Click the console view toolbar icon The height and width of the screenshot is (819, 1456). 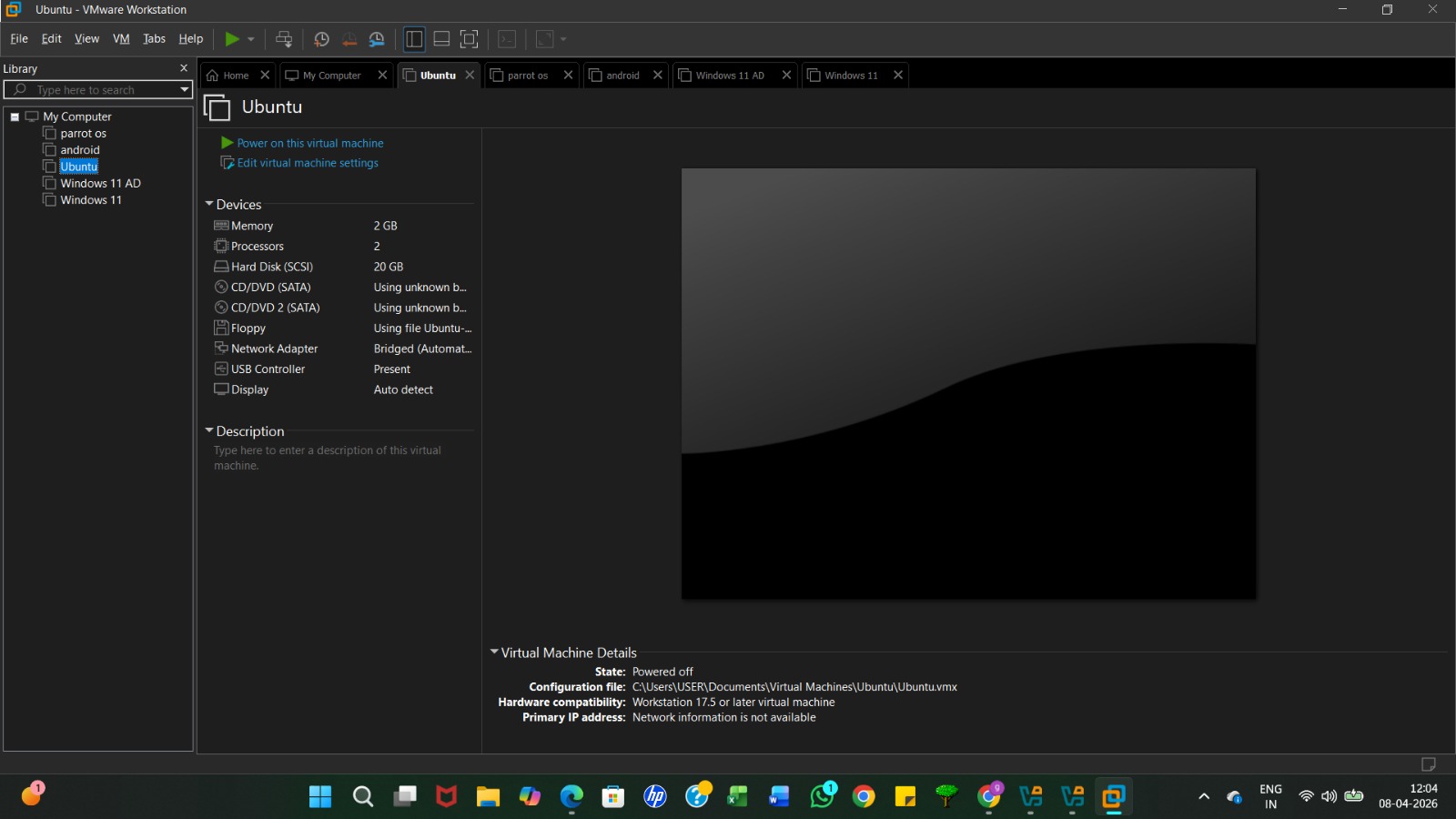click(507, 39)
